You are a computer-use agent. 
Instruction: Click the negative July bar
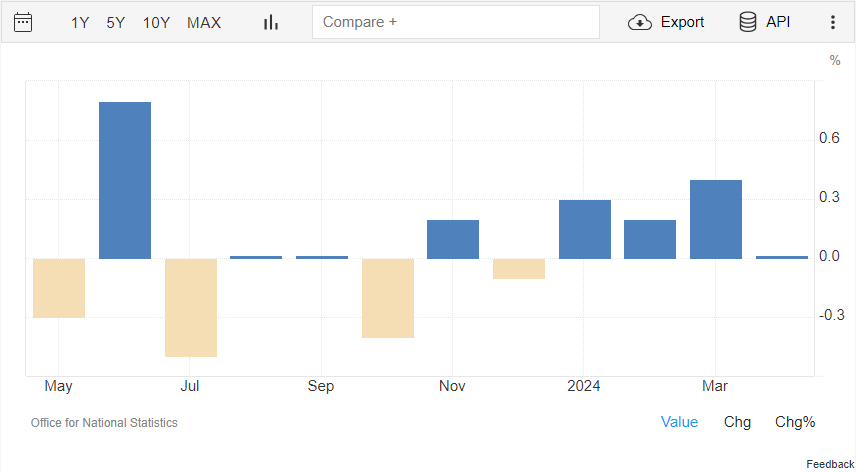191,307
